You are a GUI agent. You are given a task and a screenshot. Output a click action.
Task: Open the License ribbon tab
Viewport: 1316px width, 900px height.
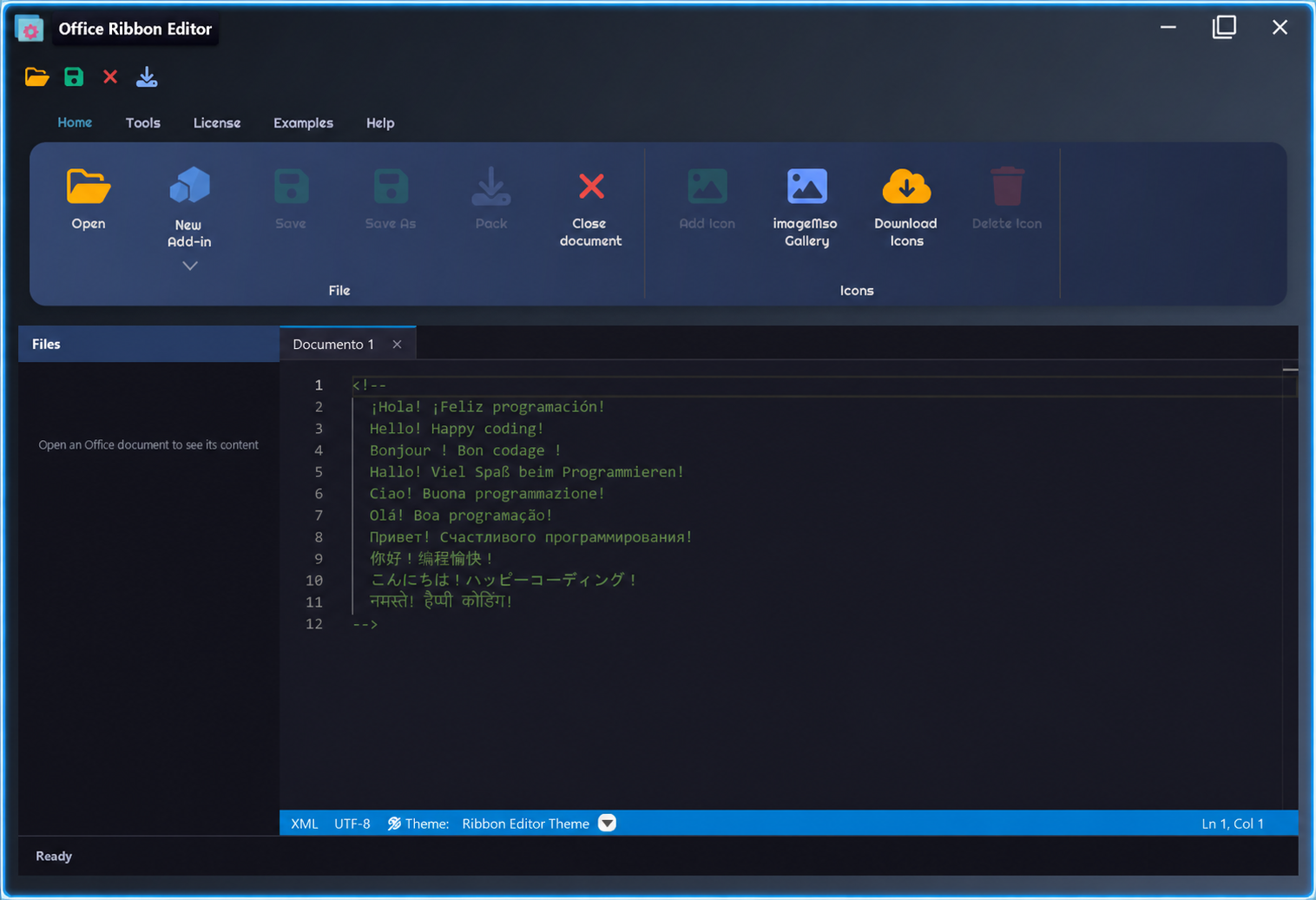pyautogui.click(x=217, y=123)
